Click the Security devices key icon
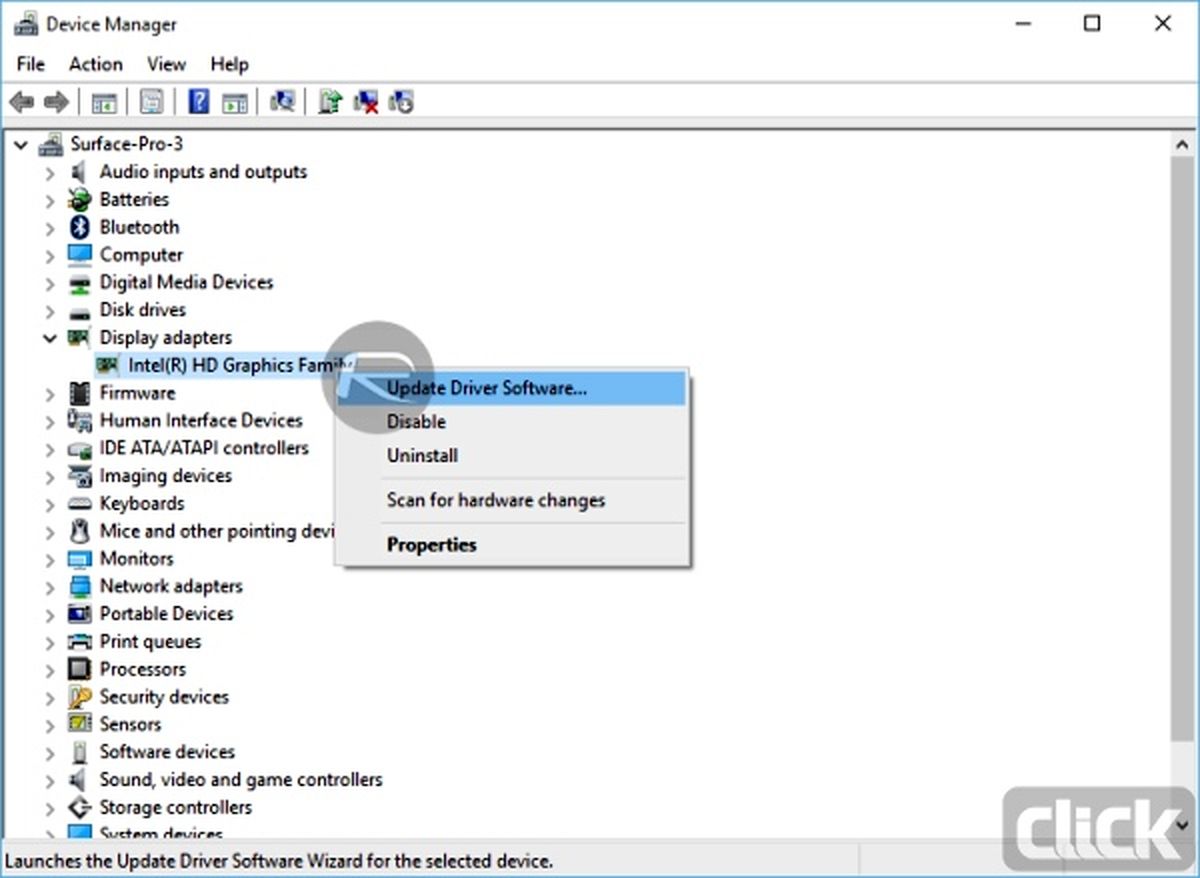Viewport: 1200px width, 878px height. [80, 697]
